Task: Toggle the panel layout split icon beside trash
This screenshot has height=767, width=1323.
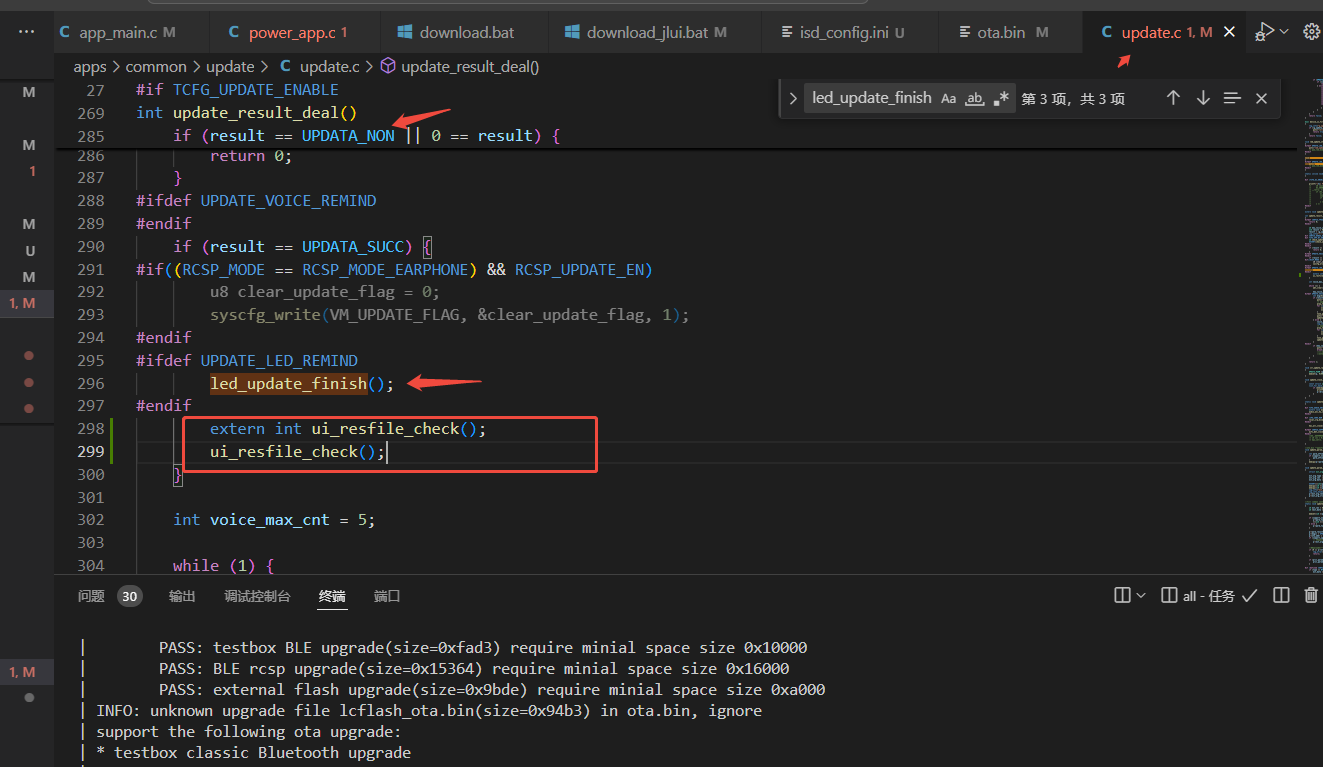Action: point(1281,595)
